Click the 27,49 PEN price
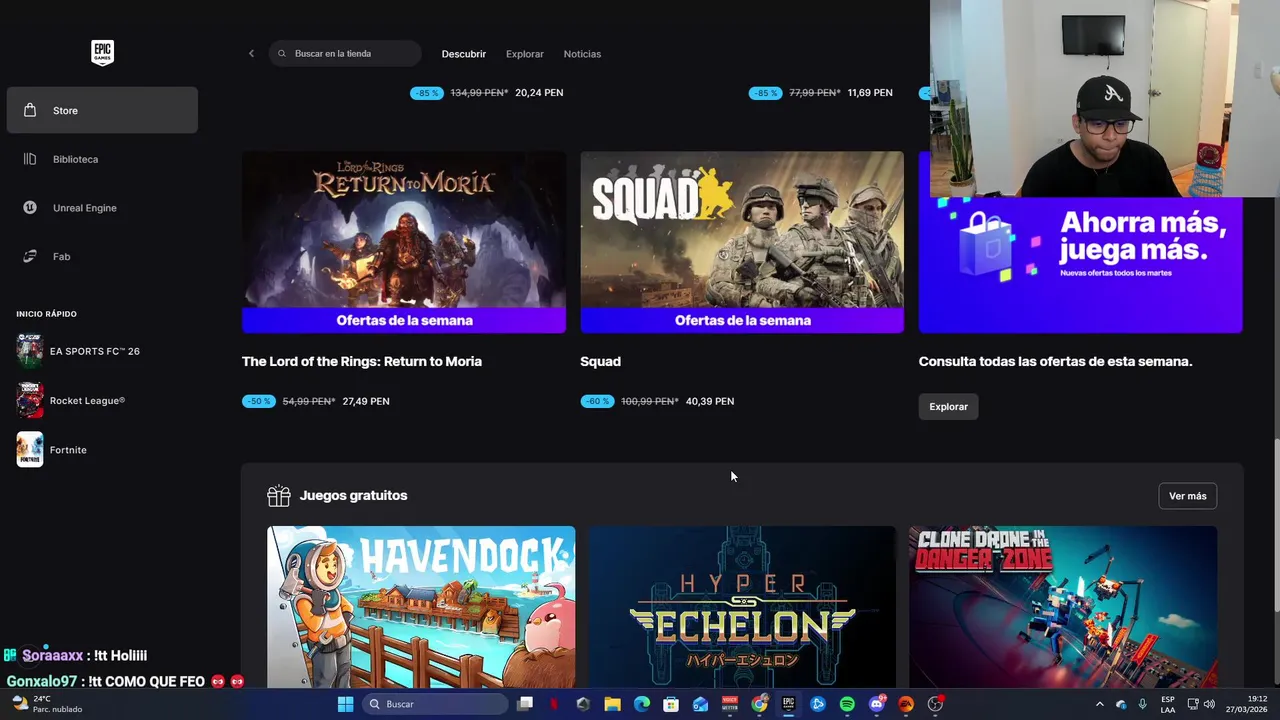 [x=366, y=401]
